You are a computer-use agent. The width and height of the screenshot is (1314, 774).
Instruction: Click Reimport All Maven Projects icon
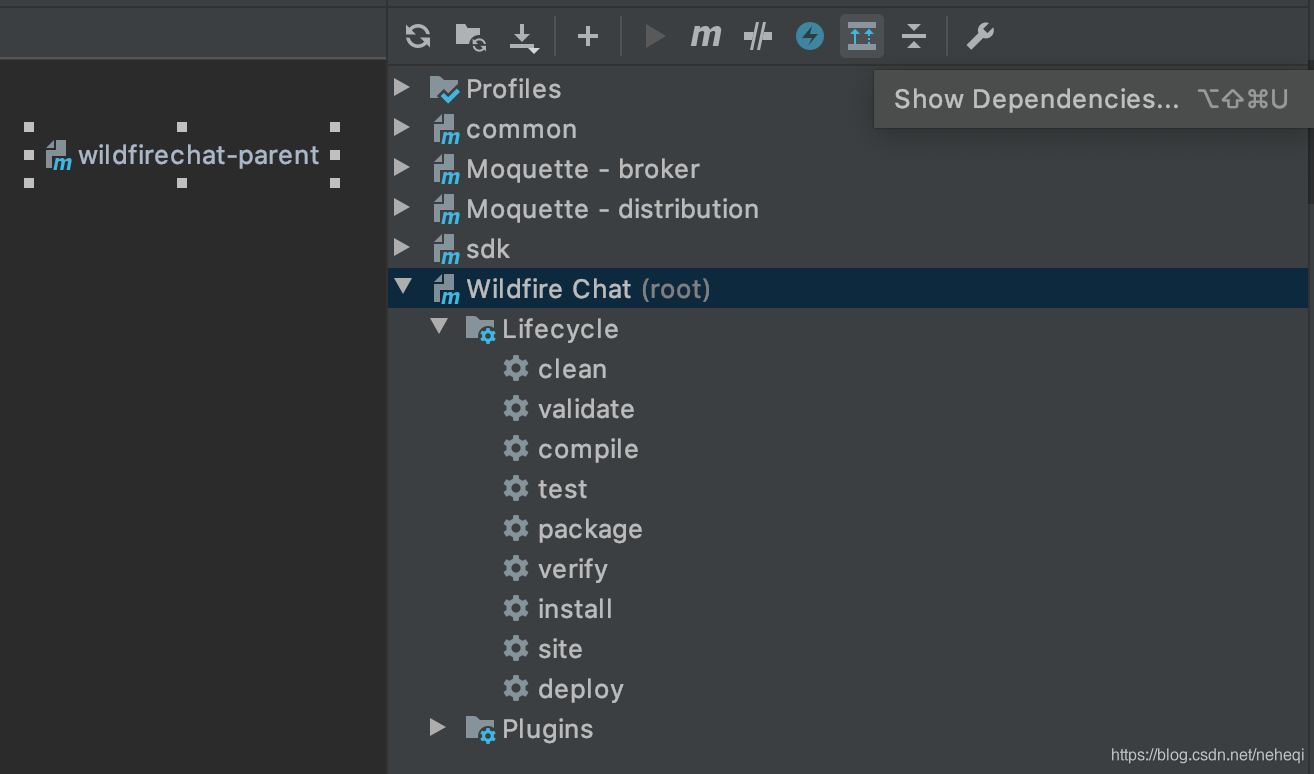click(418, 37)
